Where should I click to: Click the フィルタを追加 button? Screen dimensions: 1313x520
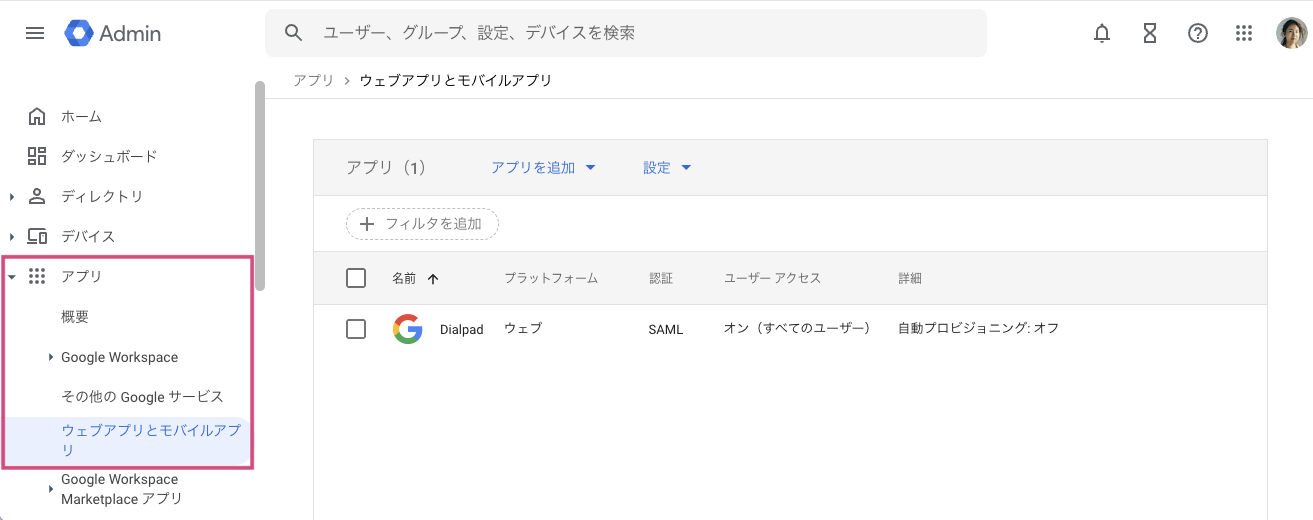pyautogui.click(x=422, y=224)
